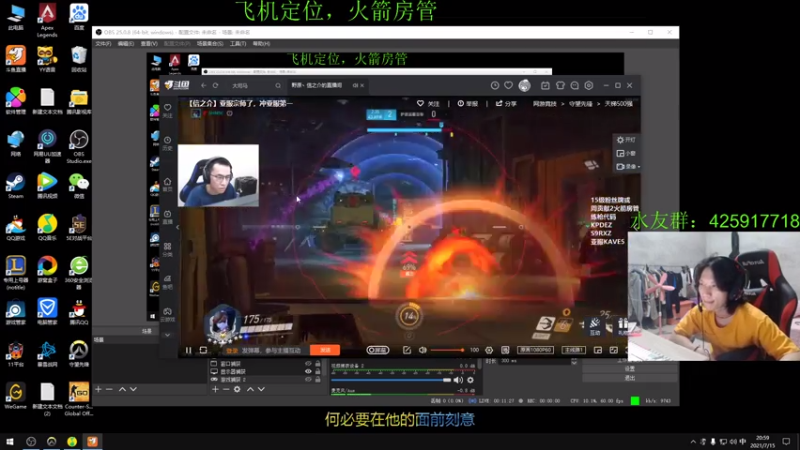This screenshot has width=800, height=450.
Task: Toggle the 弹幕 danmaku switch in player
Action: click(x=378, y=350)
